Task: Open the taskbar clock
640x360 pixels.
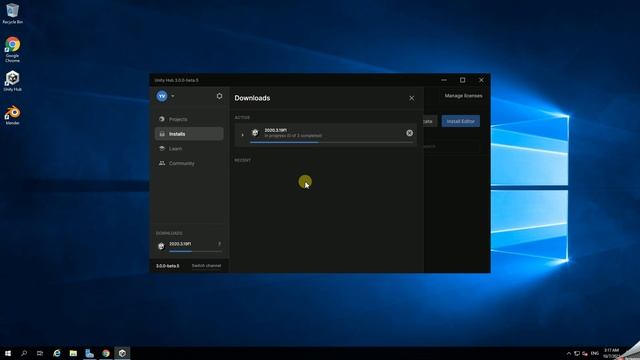Action: pyautogui.click(x=611, y=353)
